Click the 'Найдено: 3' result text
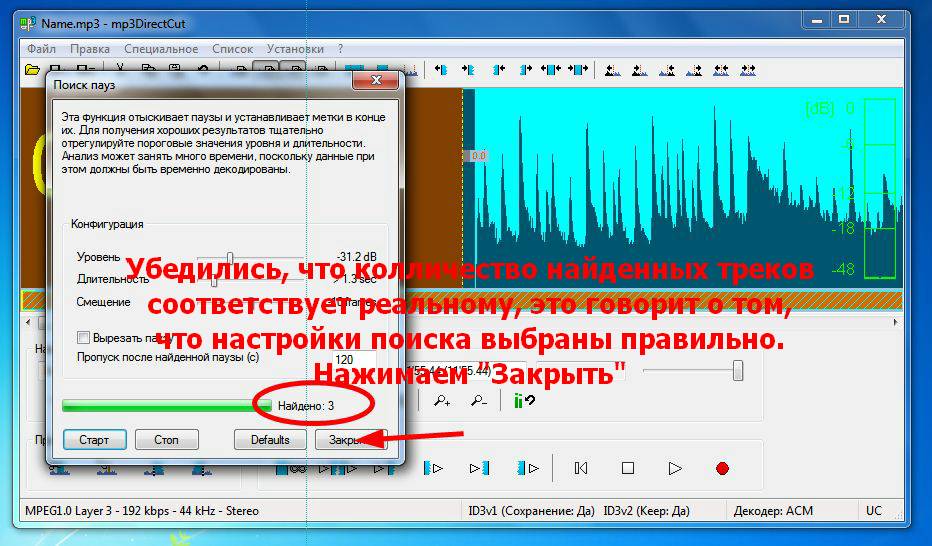This screenshot has width=932, height=546. coord(306,406)
